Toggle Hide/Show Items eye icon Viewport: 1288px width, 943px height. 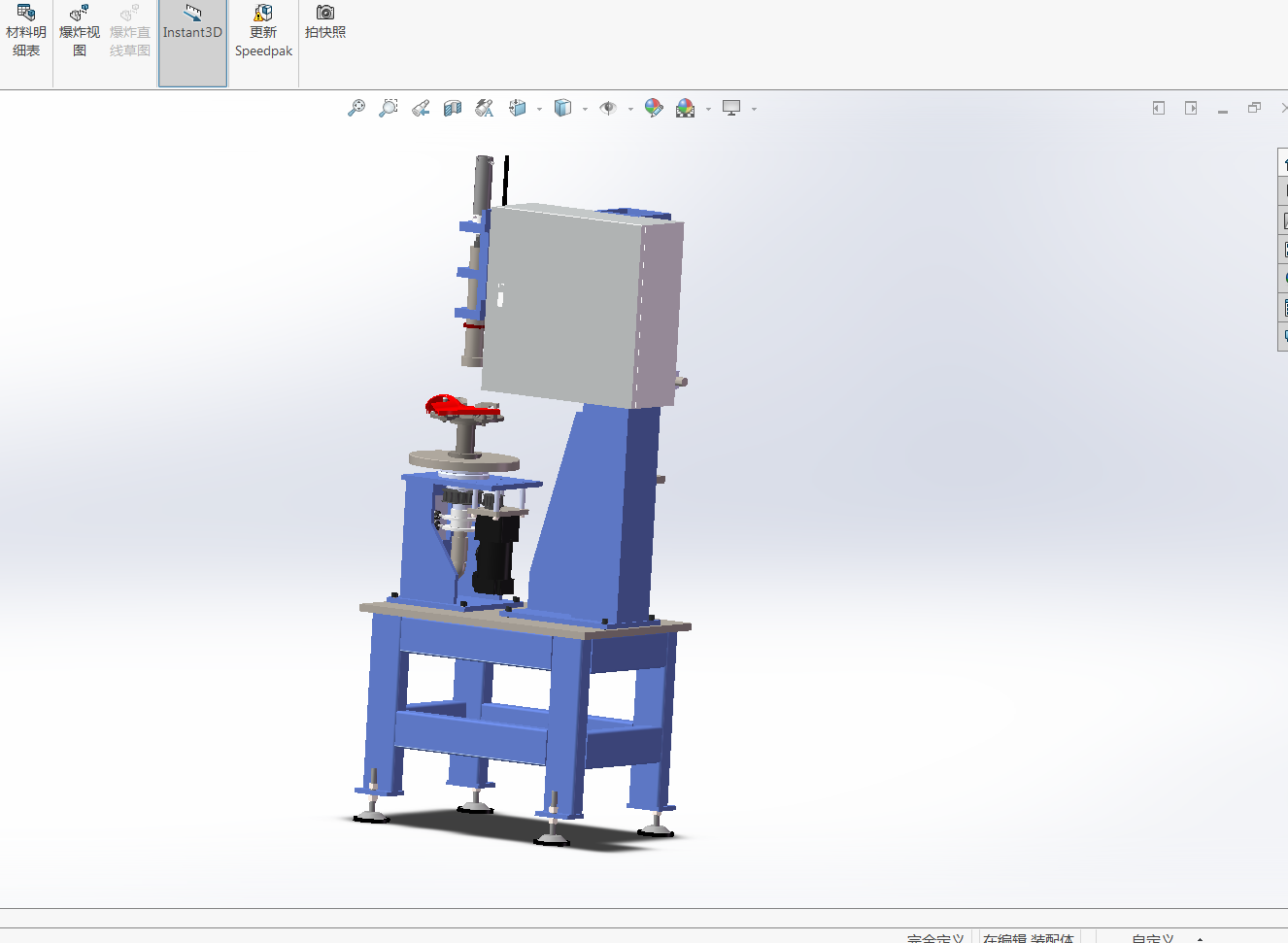point(608,108)
